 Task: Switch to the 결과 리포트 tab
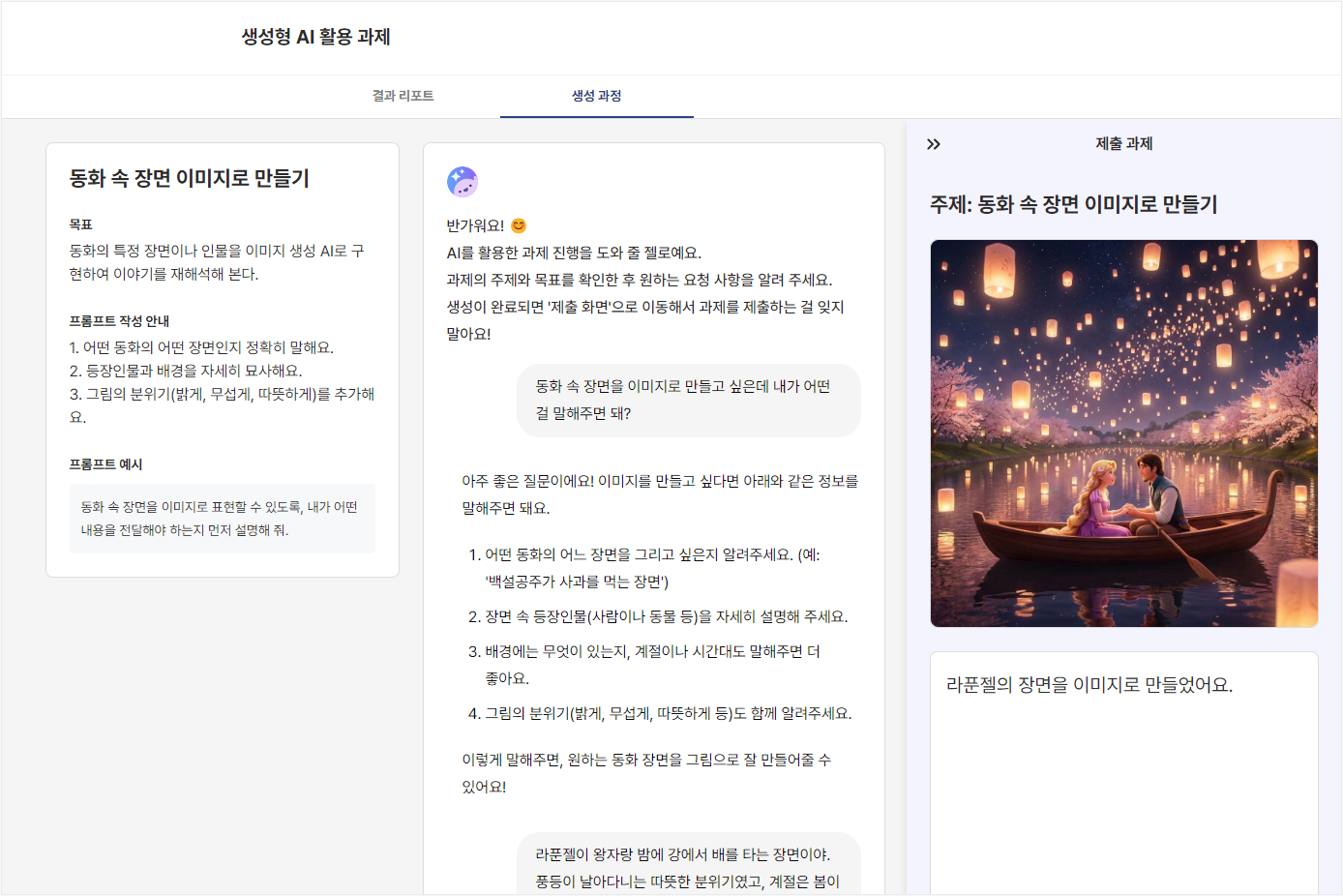click(x=403, y=96)
